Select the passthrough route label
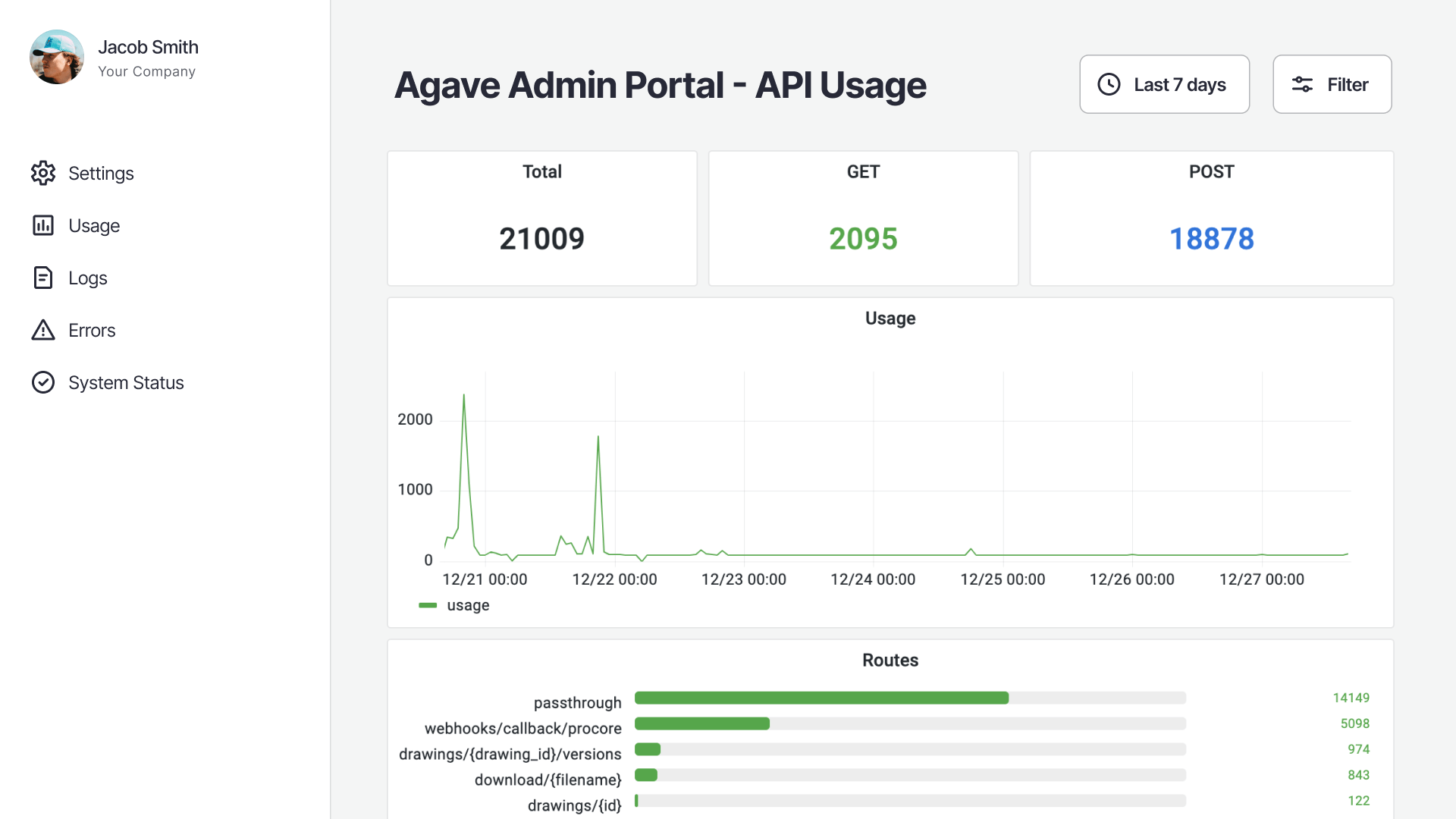The image size is (1456, 819). 577,703
